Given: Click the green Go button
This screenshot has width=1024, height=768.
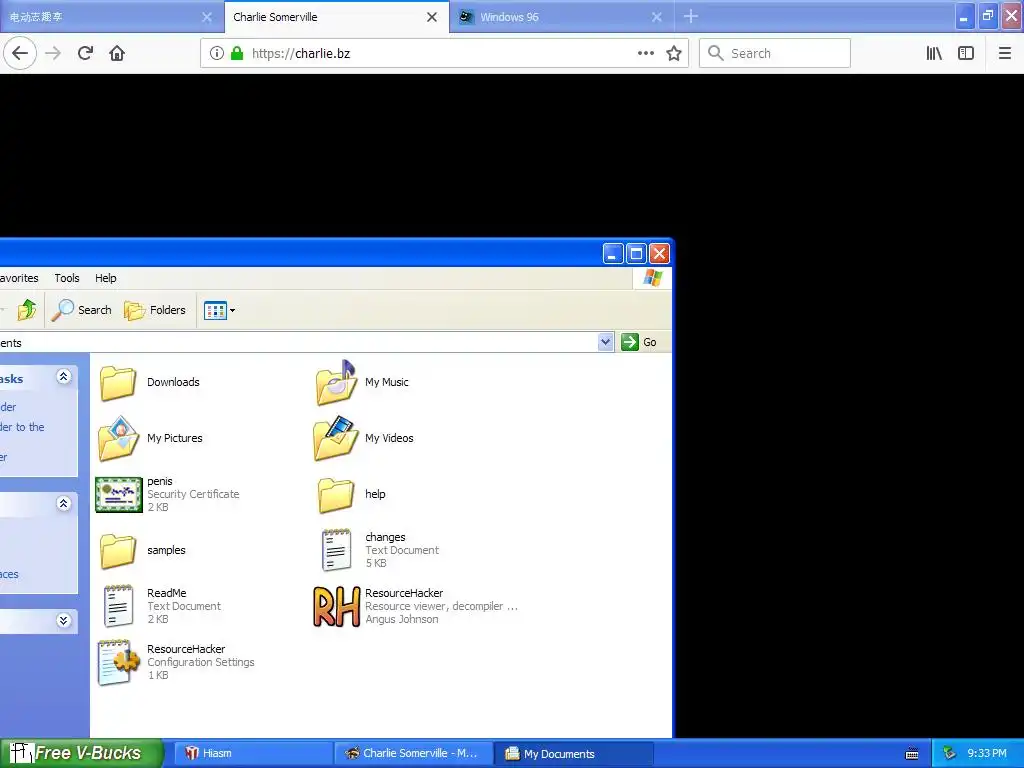Looking at the screenshot, I should pos(639,342).
